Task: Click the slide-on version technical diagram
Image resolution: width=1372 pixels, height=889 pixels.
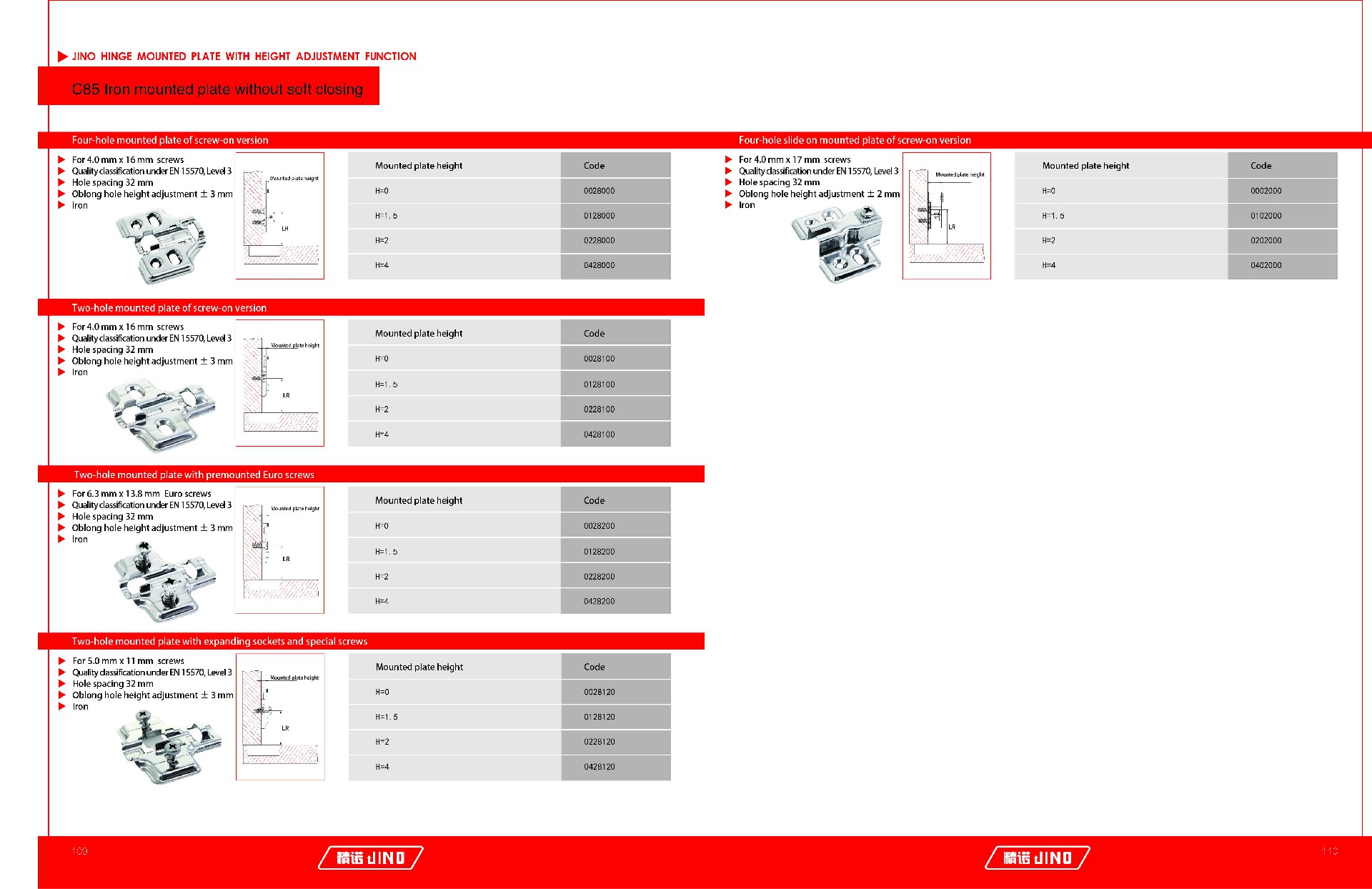Action: coord(946,216)
